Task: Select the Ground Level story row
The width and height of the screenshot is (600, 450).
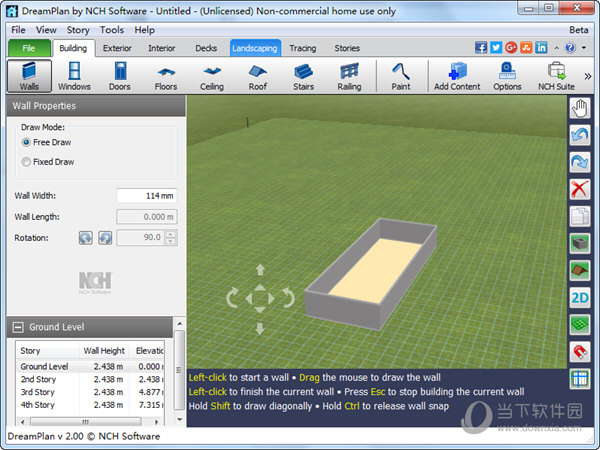Action: [x=90, y=367]
